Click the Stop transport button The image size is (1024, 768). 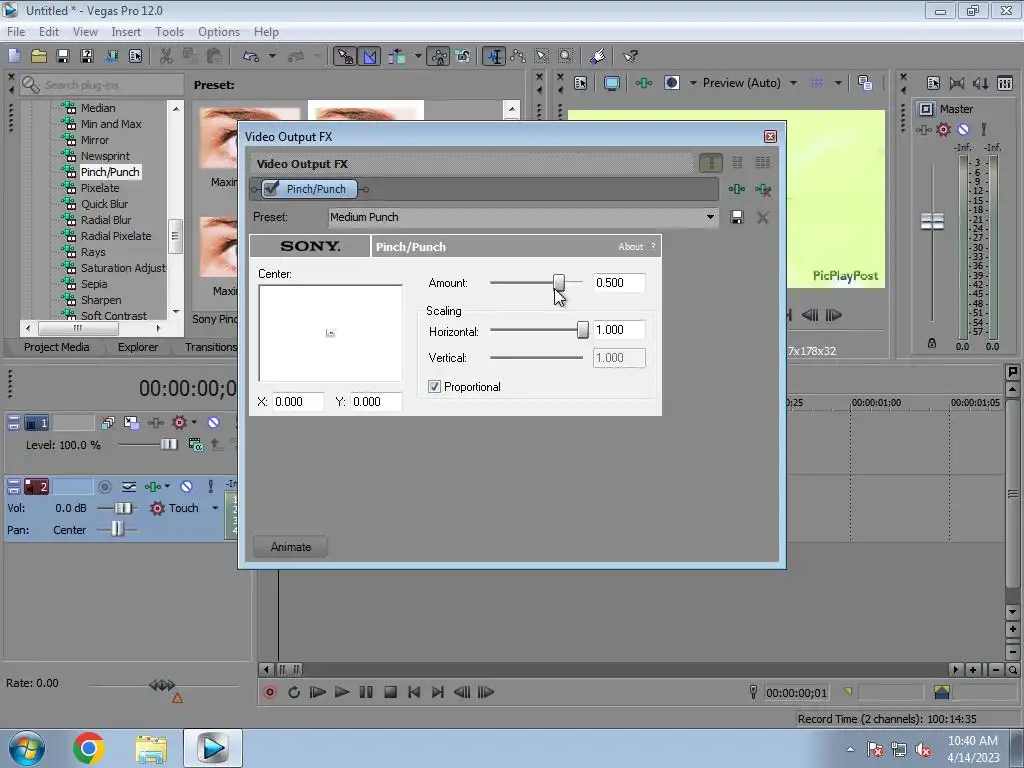[x=391, y=692]
